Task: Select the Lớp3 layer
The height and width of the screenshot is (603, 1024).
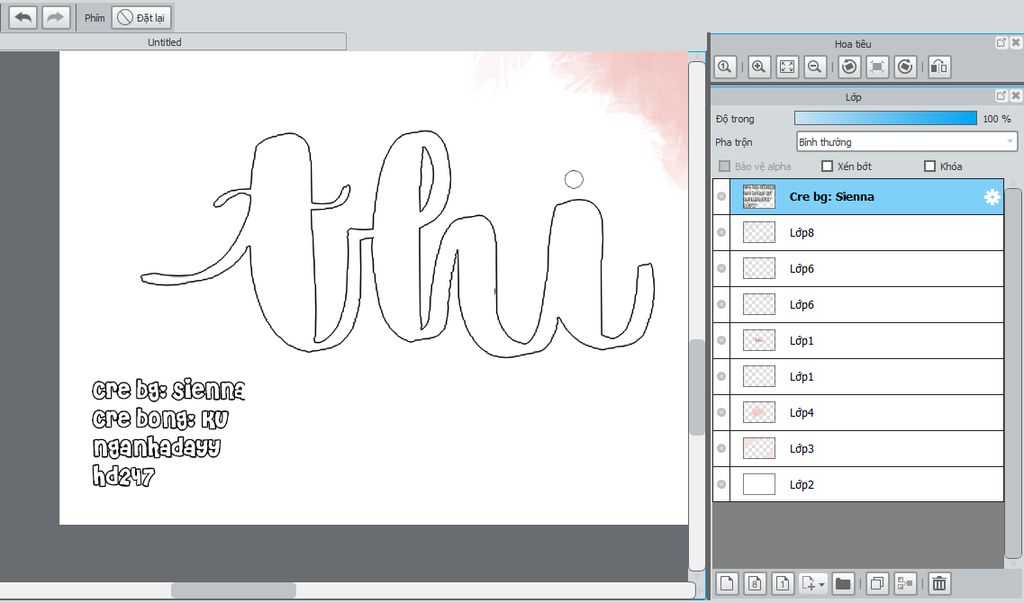Action: (867, 448)
